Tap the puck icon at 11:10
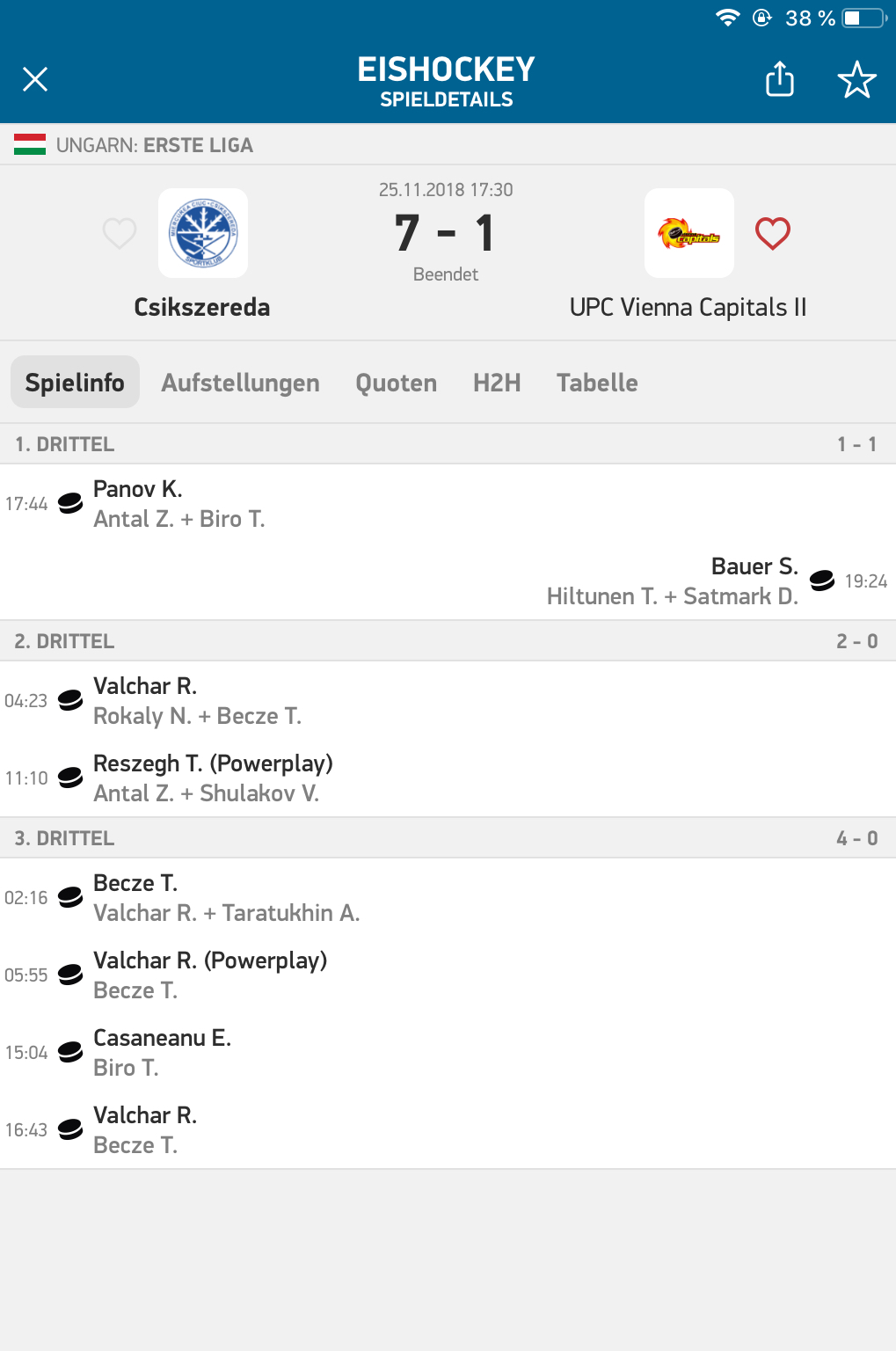Screen dimensions: 896x1351 point(70,778)
